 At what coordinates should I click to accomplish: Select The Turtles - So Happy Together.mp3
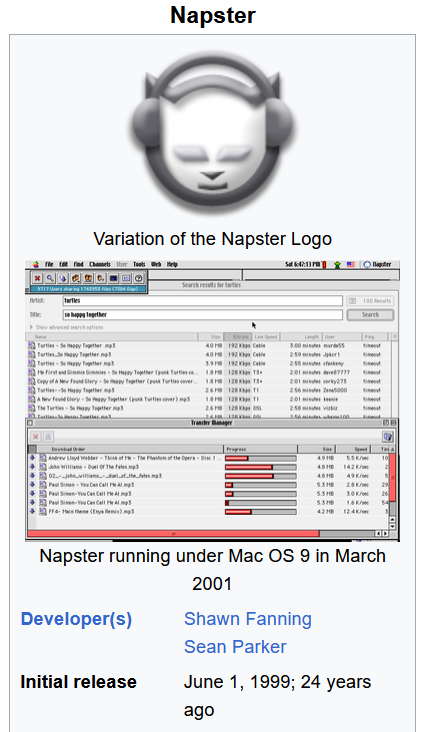click(208, 408)
